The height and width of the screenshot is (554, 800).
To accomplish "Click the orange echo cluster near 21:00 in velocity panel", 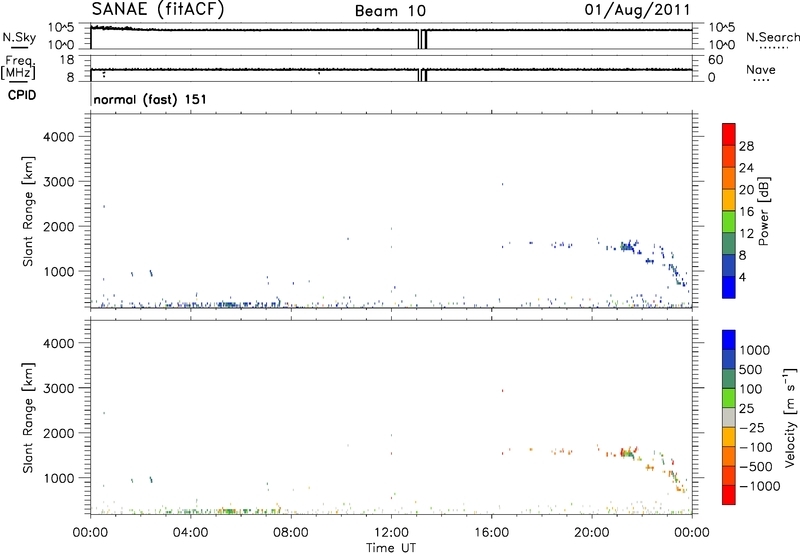I will [x=629, y=452].
